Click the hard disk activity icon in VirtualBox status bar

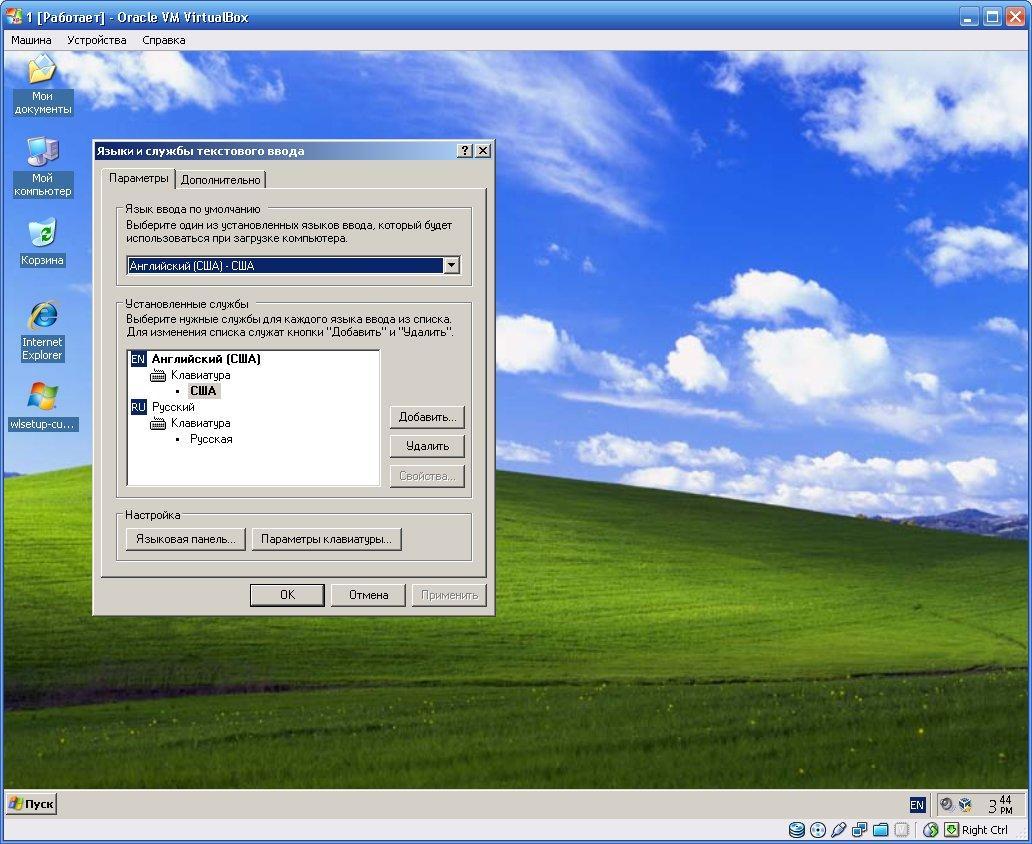[x=797, y=830]
